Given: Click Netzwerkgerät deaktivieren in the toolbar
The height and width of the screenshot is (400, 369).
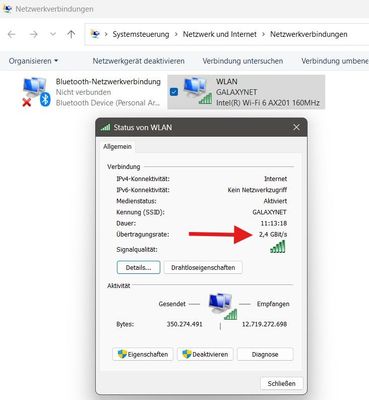Looking at the screenshot, I should [138, 61].
